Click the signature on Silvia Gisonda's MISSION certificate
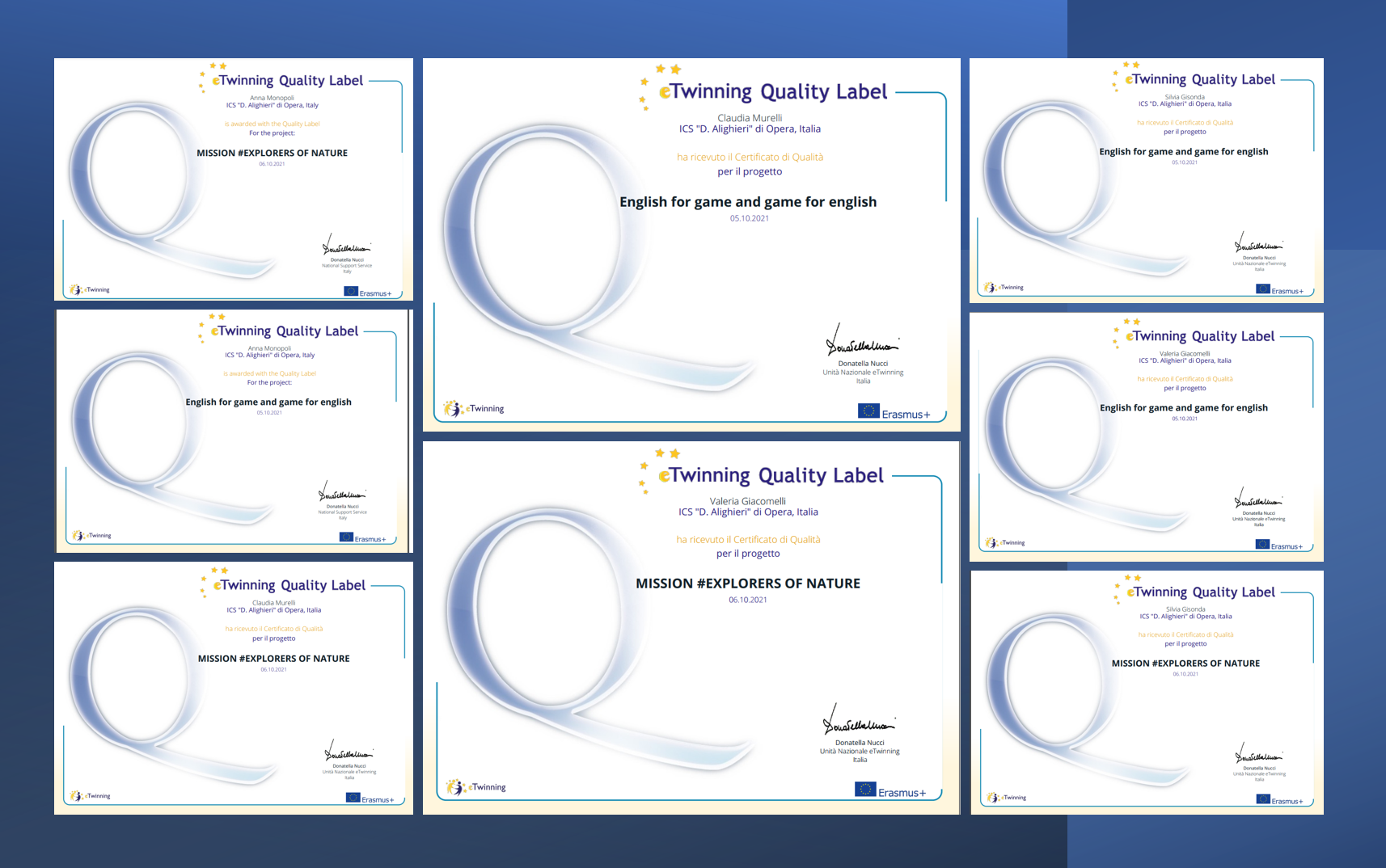The height and width of the screenshot is (868, 1386). pyautogui.click(x=1259, y=754)
